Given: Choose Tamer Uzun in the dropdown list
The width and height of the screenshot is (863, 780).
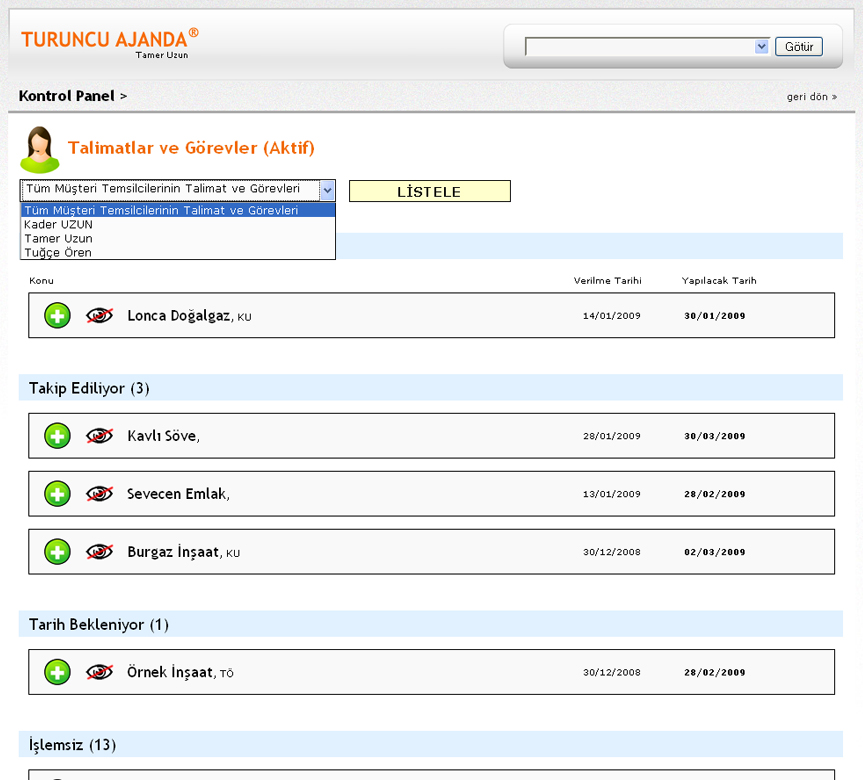Looking at the screenshot, I should tap(58, 239).
